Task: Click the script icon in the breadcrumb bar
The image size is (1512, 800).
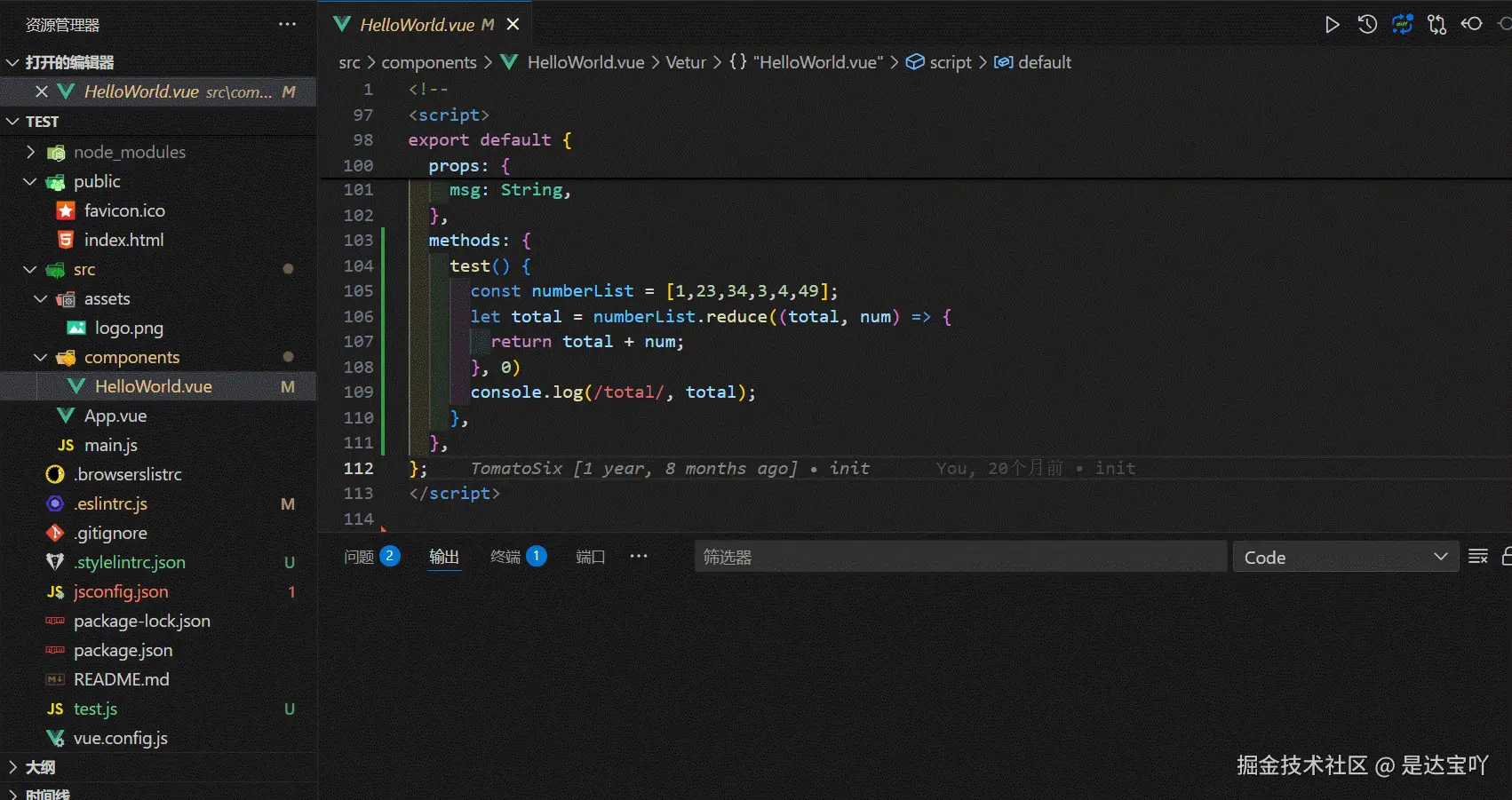Action: [x=915, y=62]
